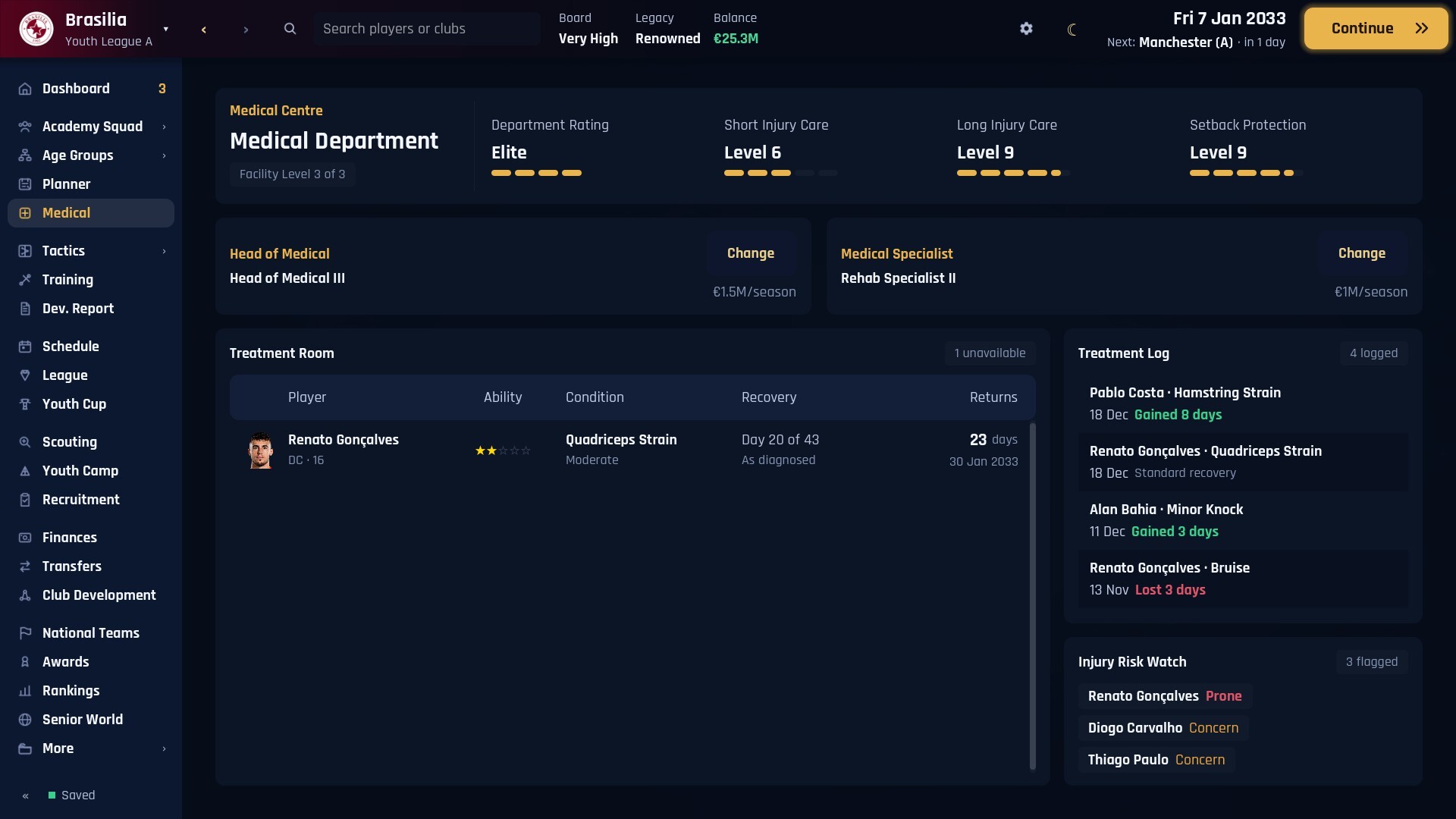Open National Teams from sidebar
Screen dimensions: 1456x819
(91, 633)
